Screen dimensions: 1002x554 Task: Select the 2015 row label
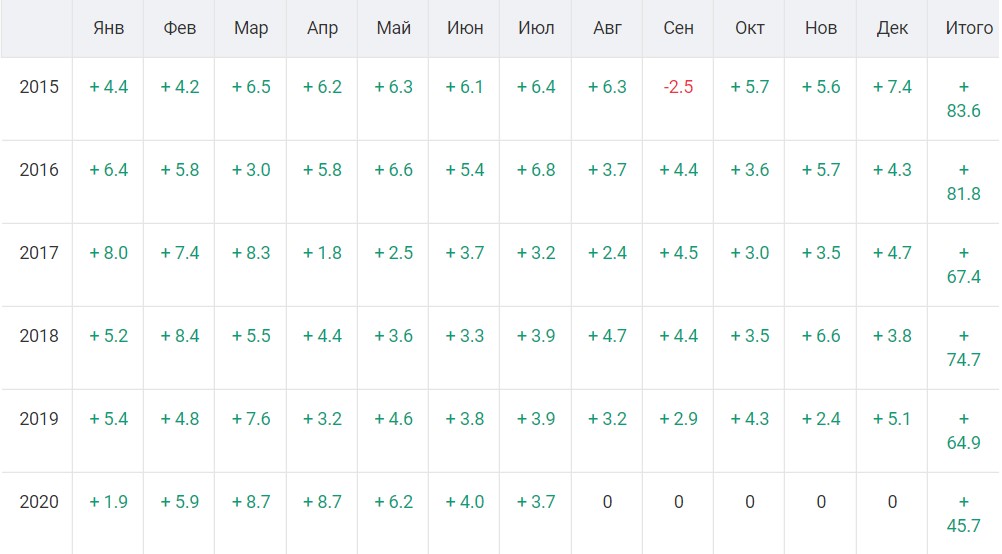click(x=39, y=87)
